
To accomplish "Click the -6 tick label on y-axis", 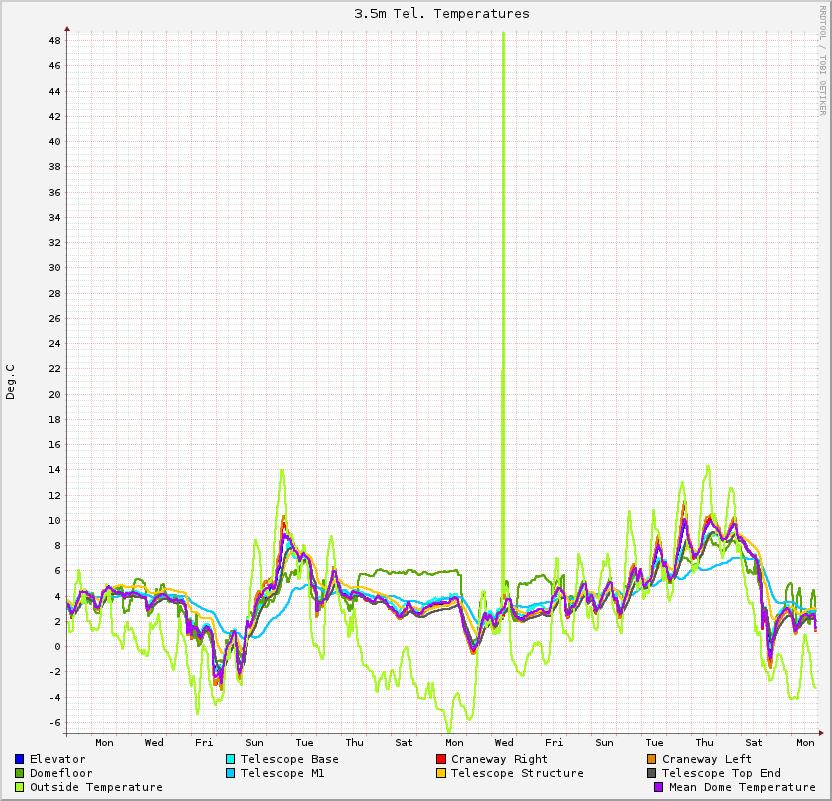I will pyautogui.click(x=54, y=722).
